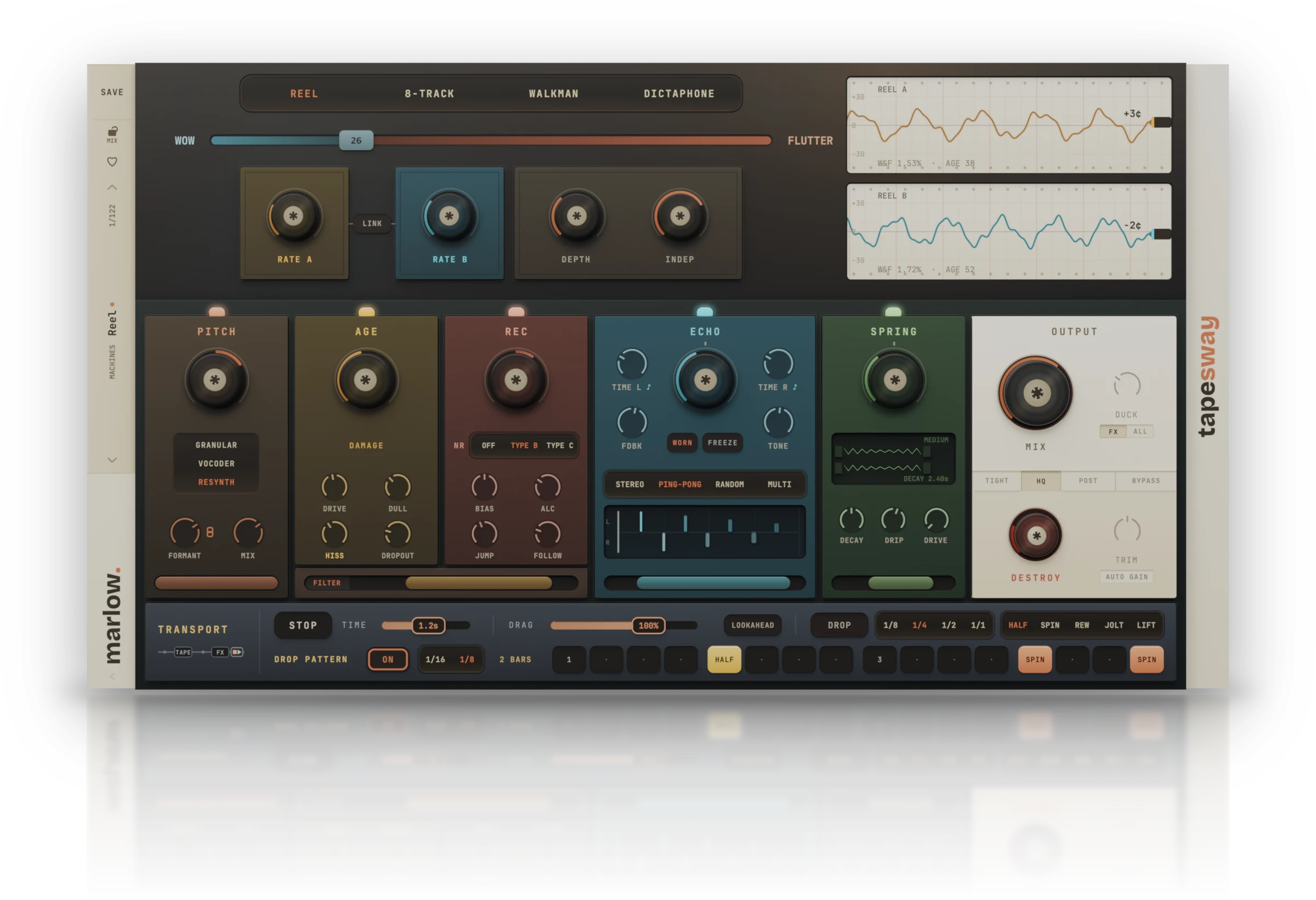This screenshot has height=900, width=1316.
Task: Toggle the WORN echo button
Action: tap(682, 443)
